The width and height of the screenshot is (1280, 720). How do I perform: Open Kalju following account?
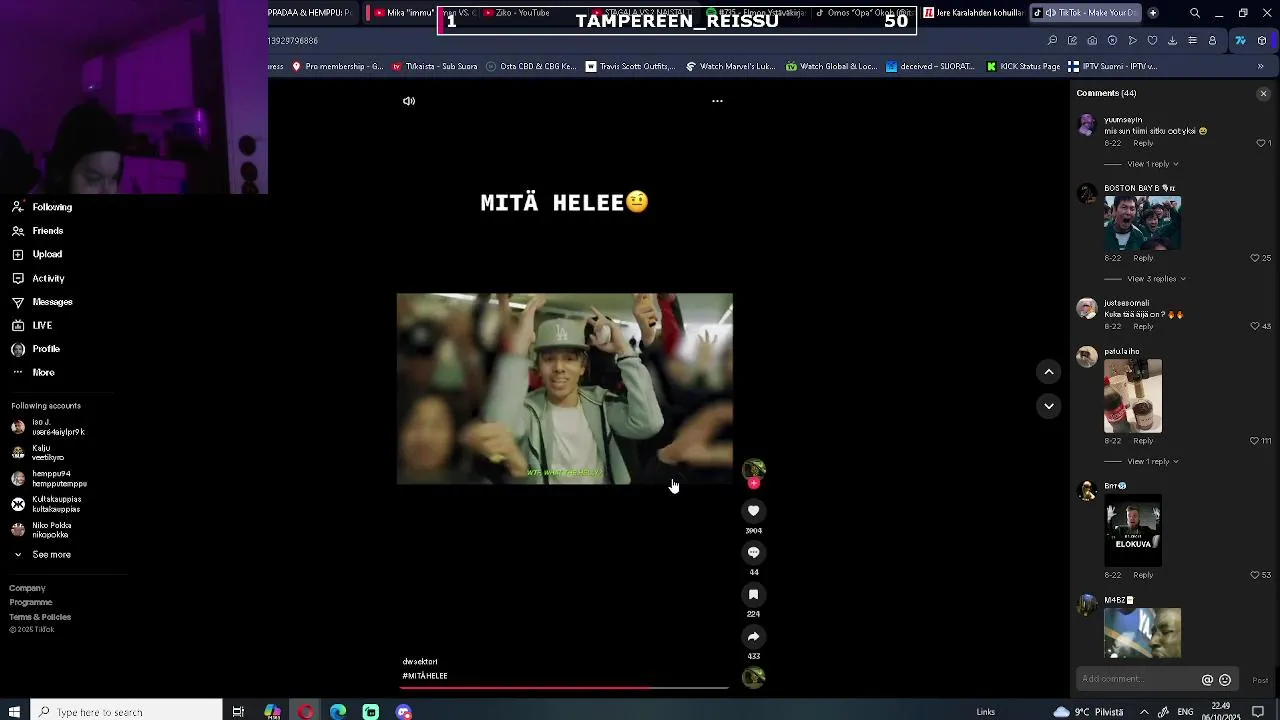40,453
